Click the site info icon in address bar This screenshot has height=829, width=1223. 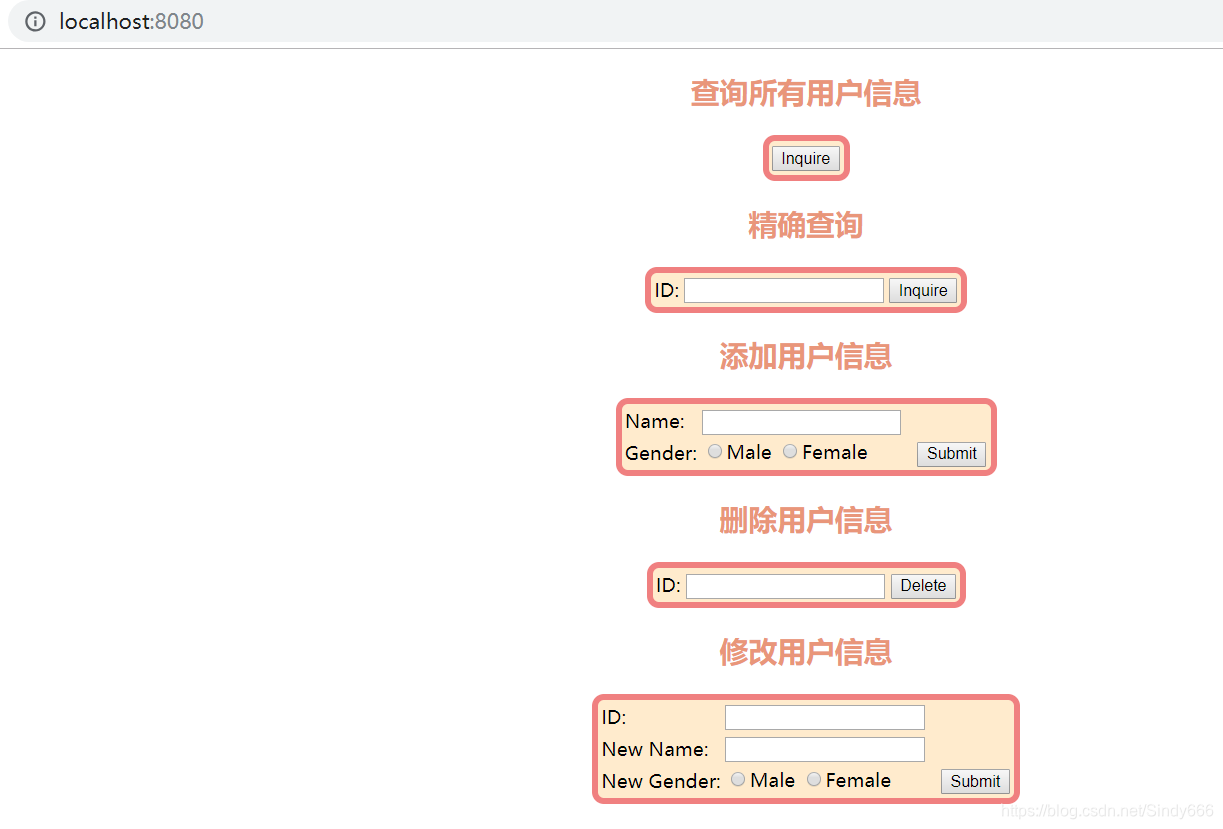(x=36, y=21)
